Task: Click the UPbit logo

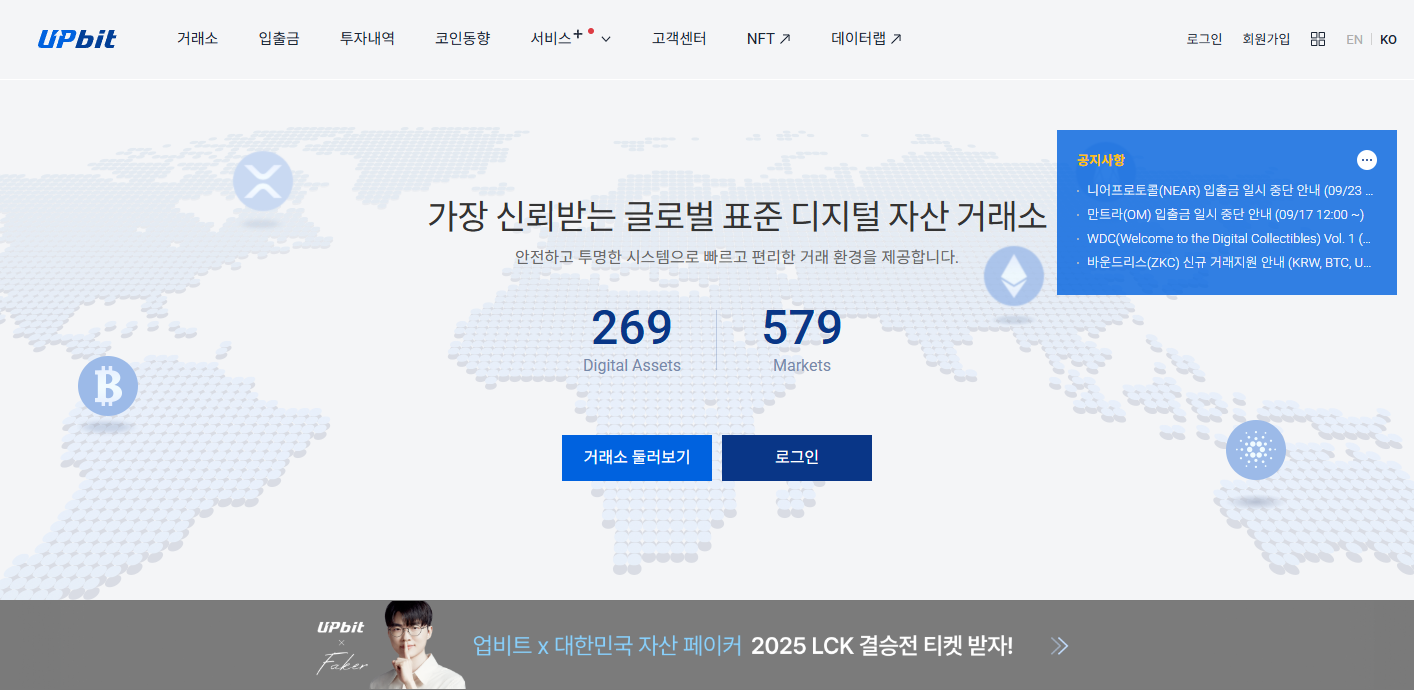Action: click(x=77, y=39)
